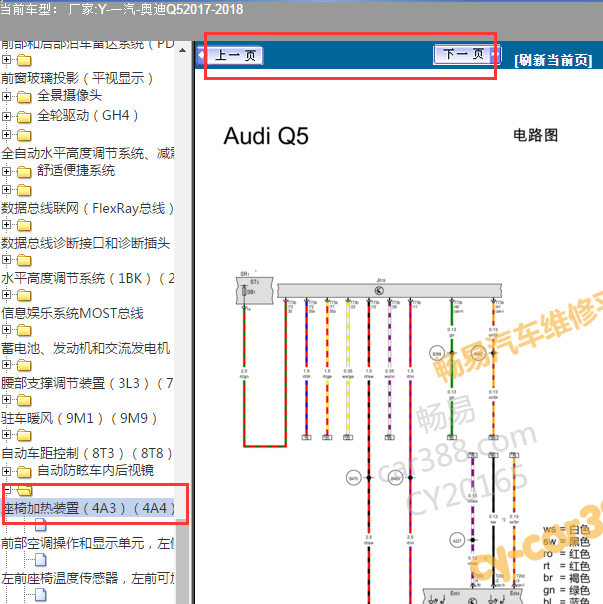
Task: Select 前窗玻璃投影（平视显示） in the tree
Action: tap(77, 78)
